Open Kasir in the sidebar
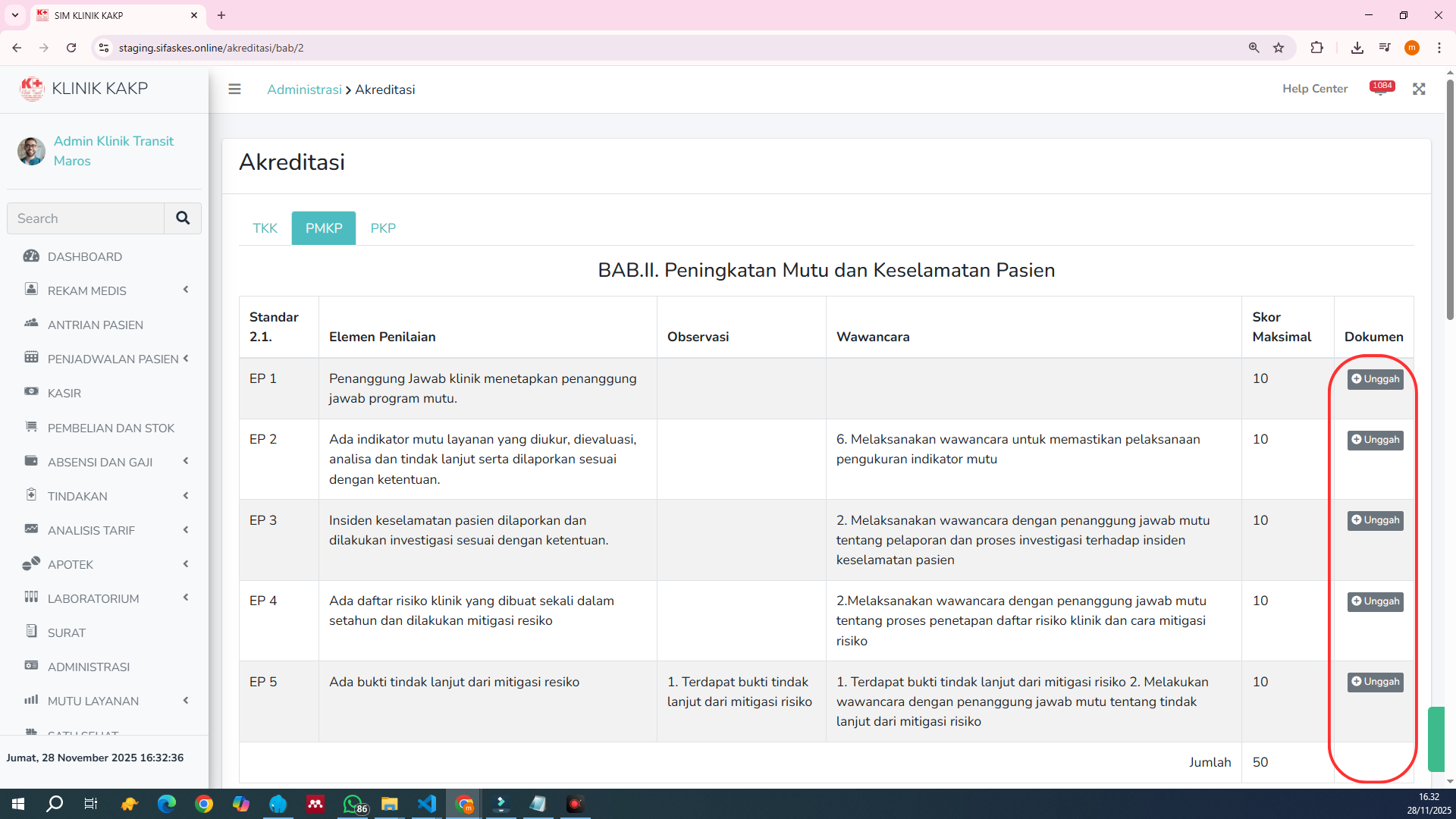Screen dimensions: 1456x819 64,393
